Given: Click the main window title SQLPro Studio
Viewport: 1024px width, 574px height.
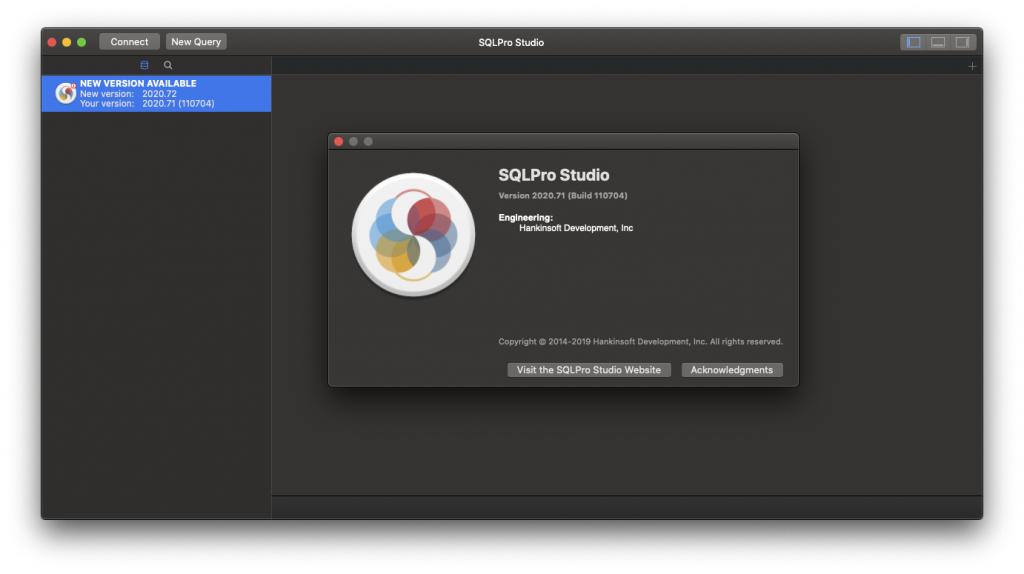Looking at the screenshot, I should pyautogui.click(x=511, y=42).
